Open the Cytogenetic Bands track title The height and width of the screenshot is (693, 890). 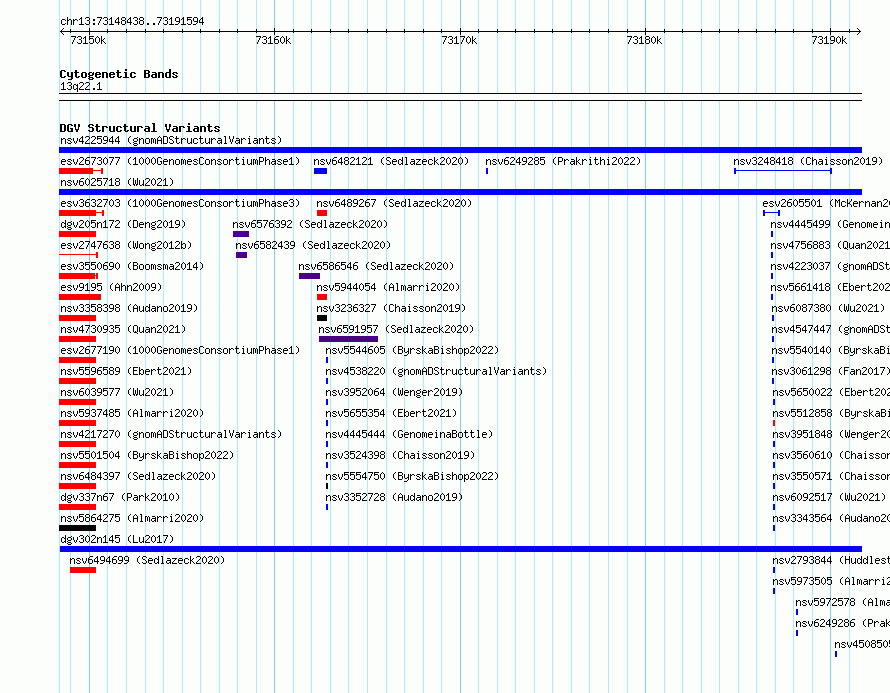119,74
